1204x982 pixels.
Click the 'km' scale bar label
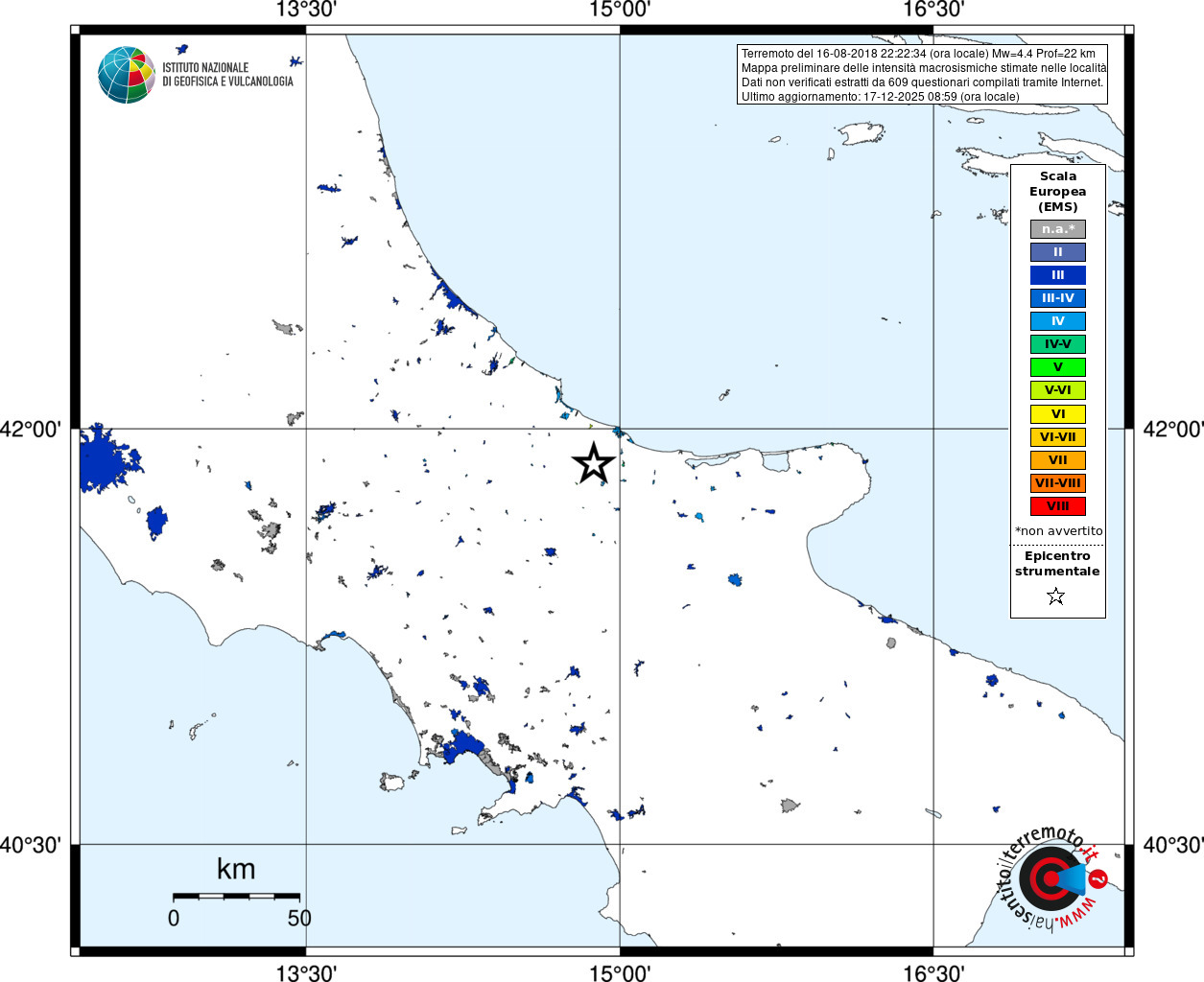(236, 869)
